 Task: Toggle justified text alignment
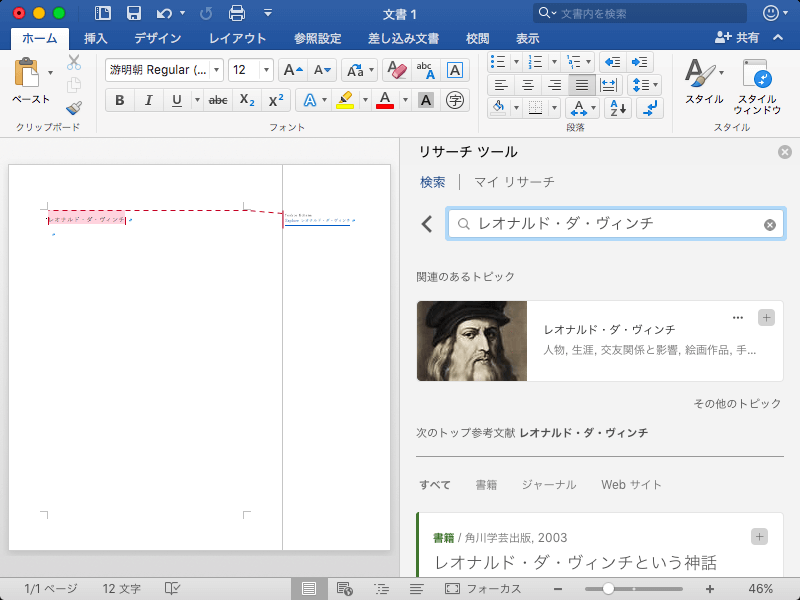click(x=580, y=84)
